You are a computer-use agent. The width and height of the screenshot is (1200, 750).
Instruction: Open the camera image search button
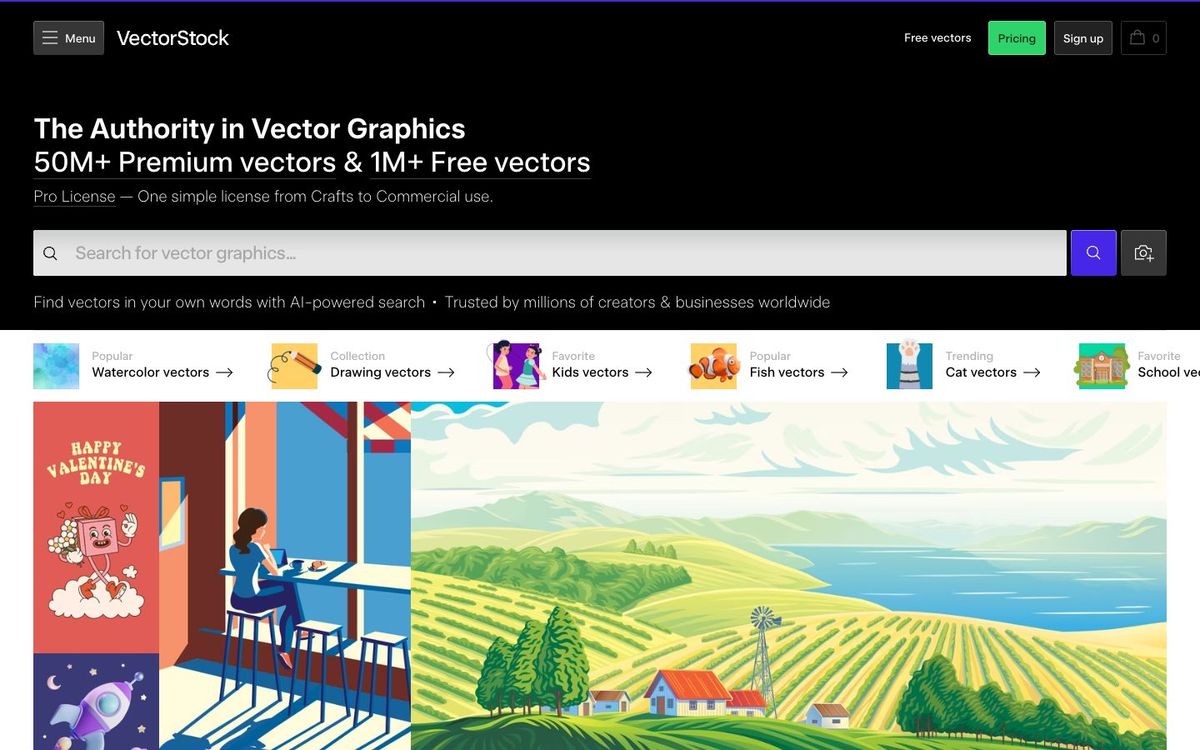1143,253
